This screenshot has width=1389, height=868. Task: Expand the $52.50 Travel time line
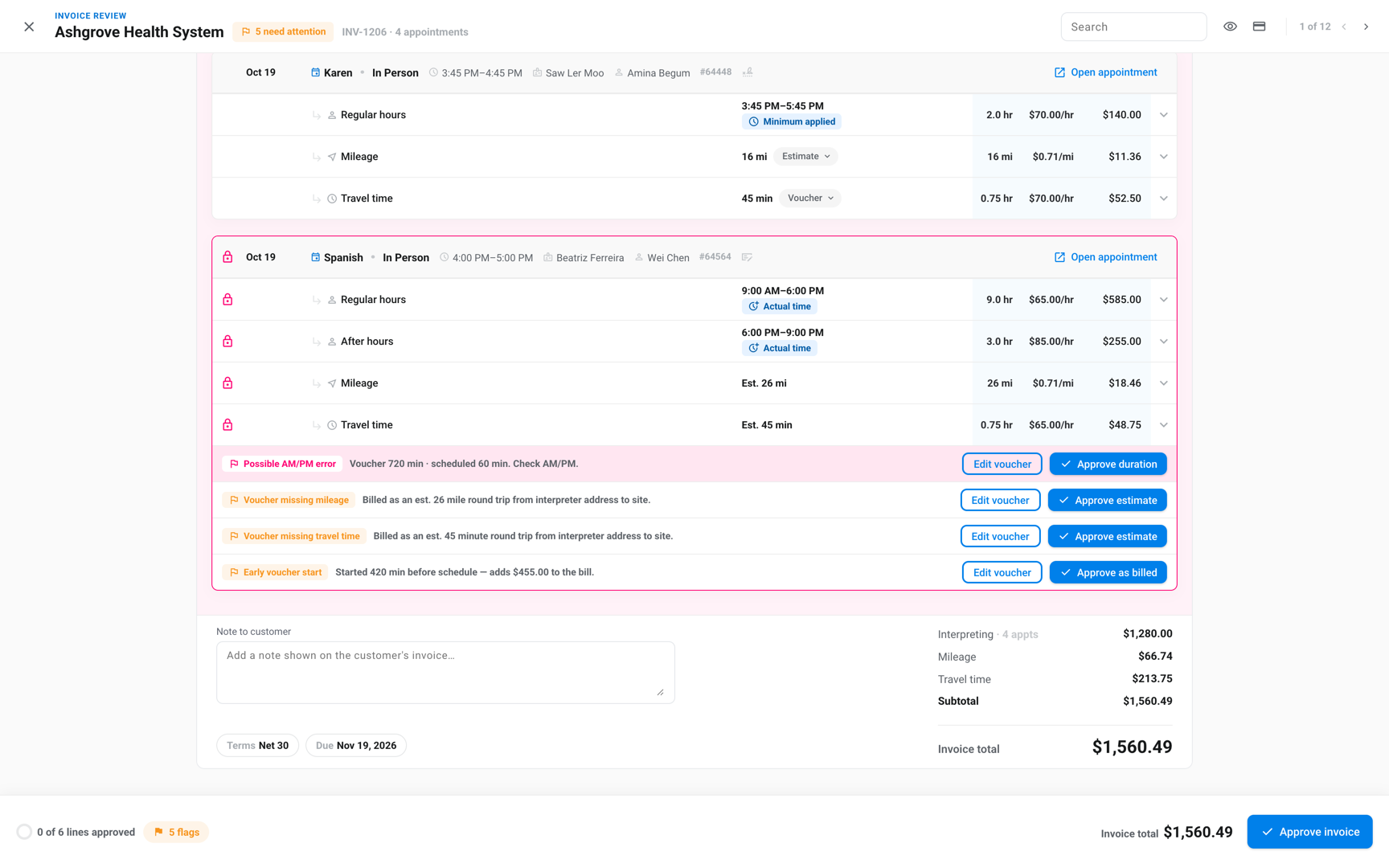click(1163, 199)
